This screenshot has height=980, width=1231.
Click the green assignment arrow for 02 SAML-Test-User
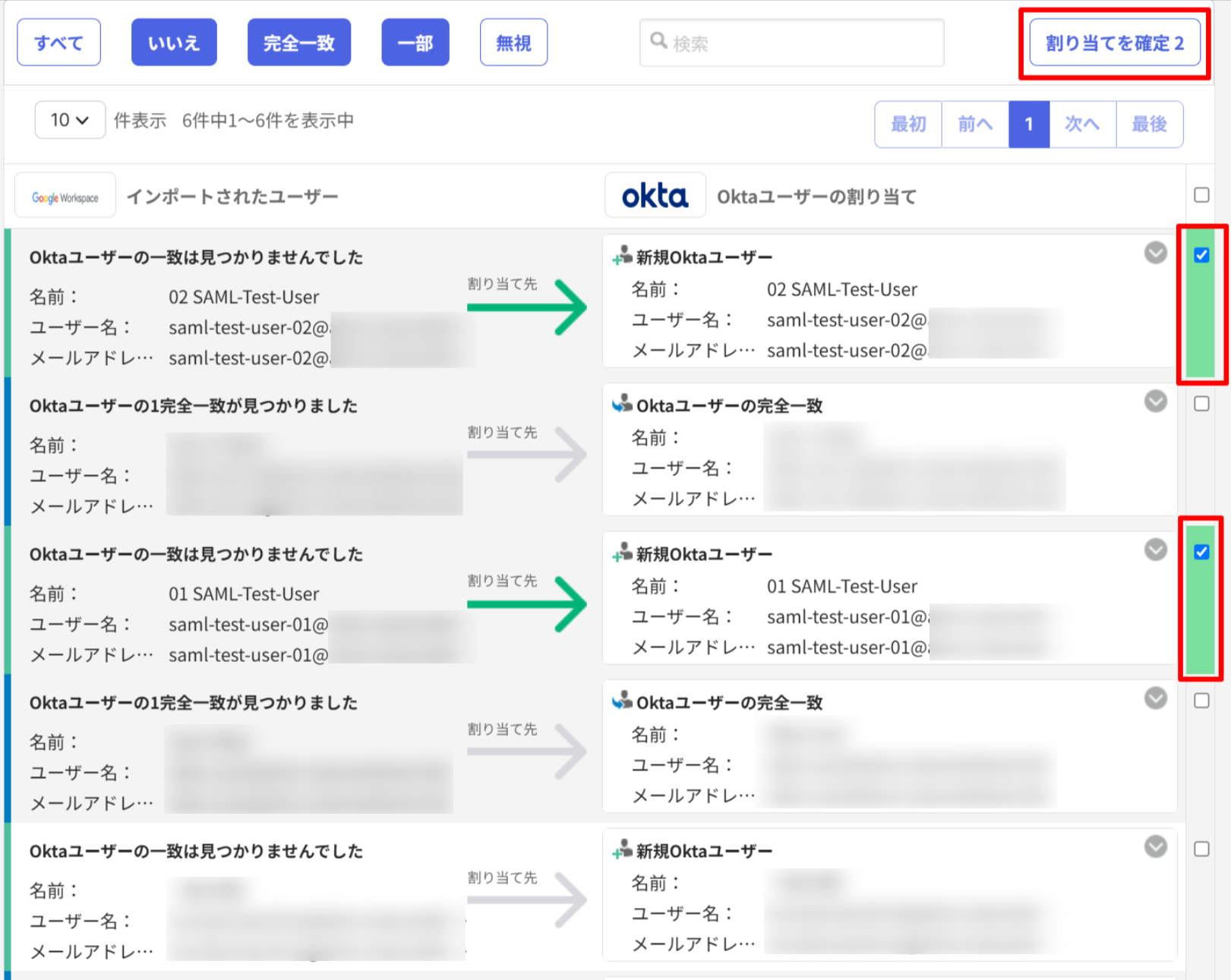coord(526,307)
